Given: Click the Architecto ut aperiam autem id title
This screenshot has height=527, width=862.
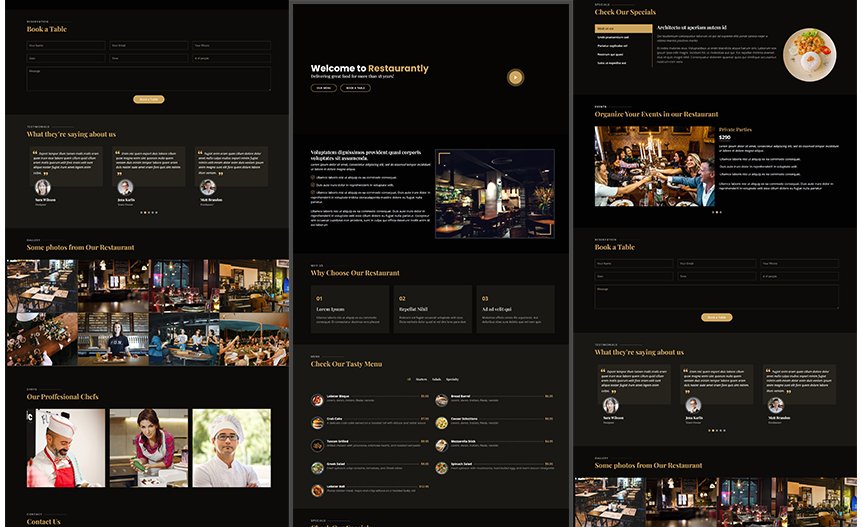Looking at the screenshot, I should (692, 27).
